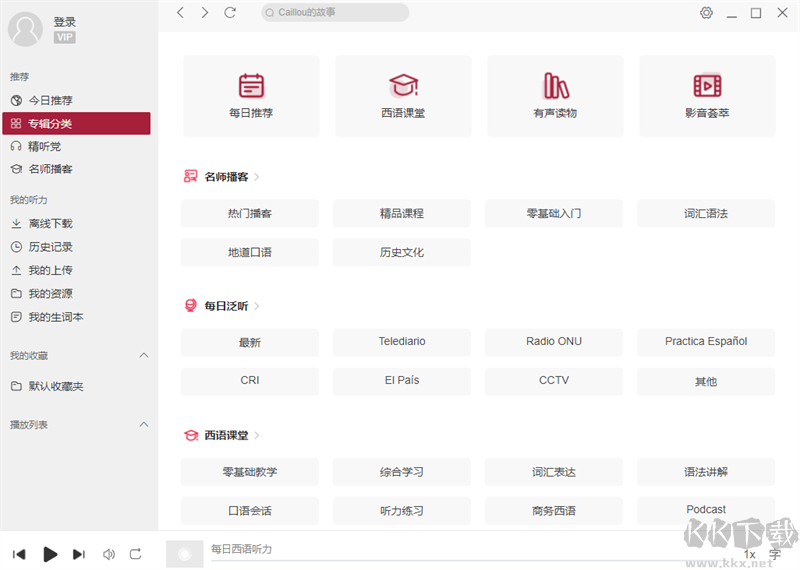The height and width of the screenshot is (570, 800).
Task: Toggle the loop playback mode icon
Action: coord(136,554)
